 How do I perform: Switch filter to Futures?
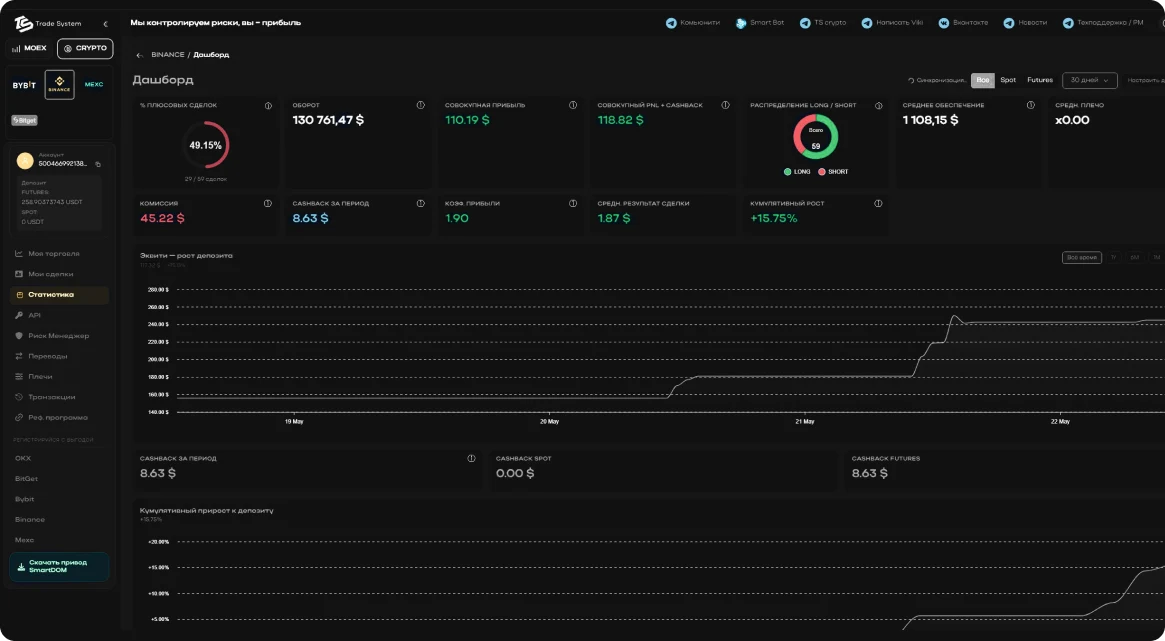point(1040,80)
